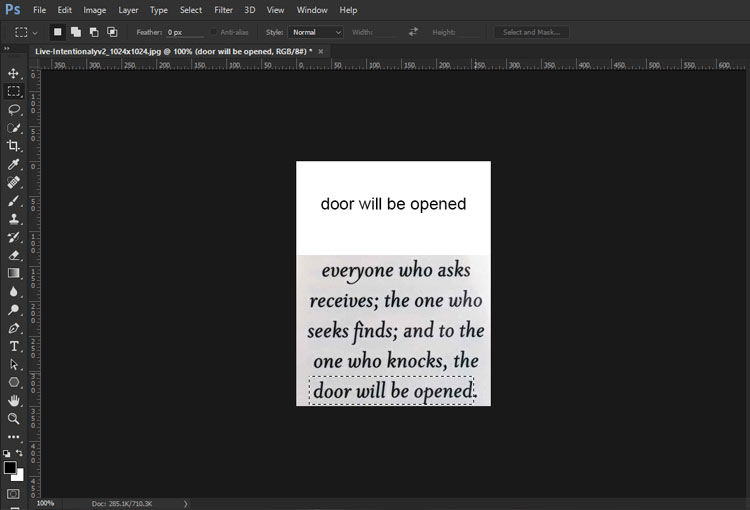Select the Dodge tool
This screenshot has height=510, width=750.
tap(13, 310)
